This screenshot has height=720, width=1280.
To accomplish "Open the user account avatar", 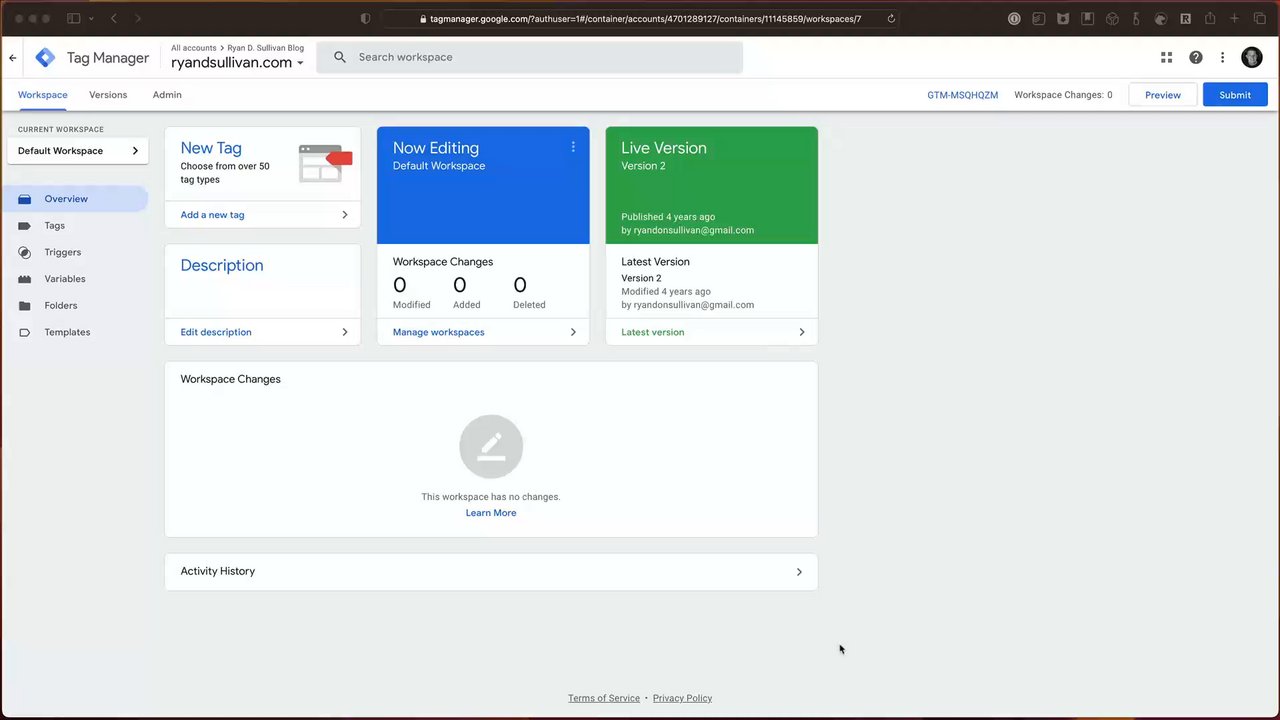I will [1252, 58].
